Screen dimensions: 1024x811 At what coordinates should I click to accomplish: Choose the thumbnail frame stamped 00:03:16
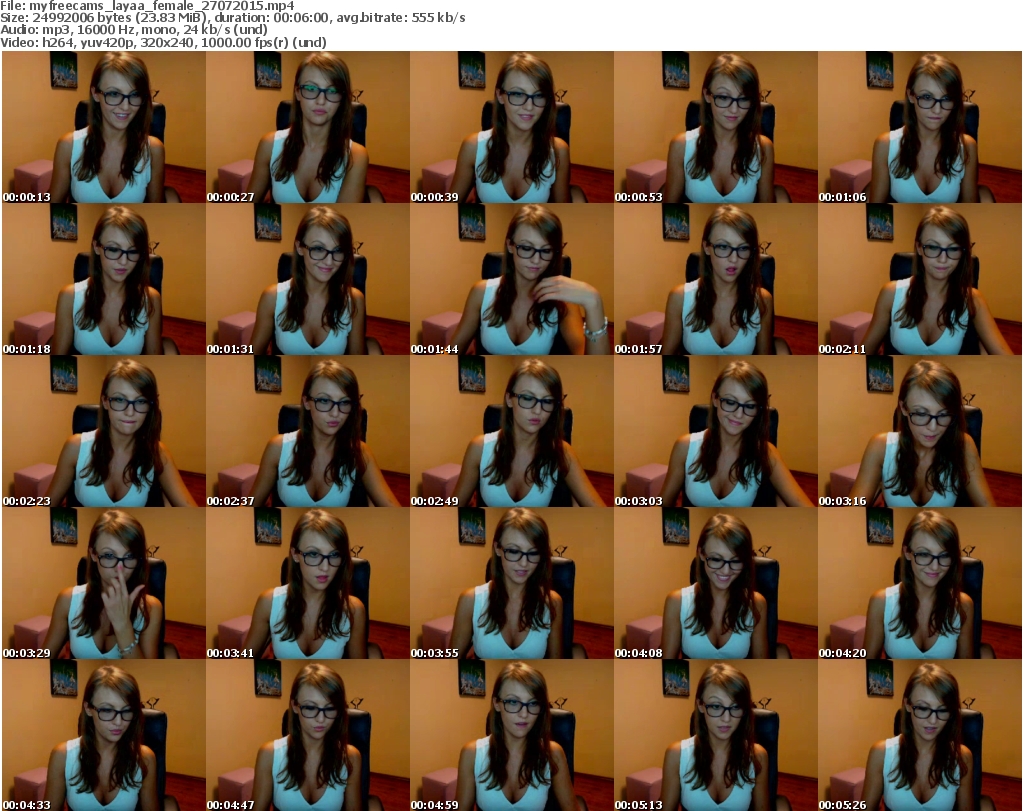click(x=920, y=432)
